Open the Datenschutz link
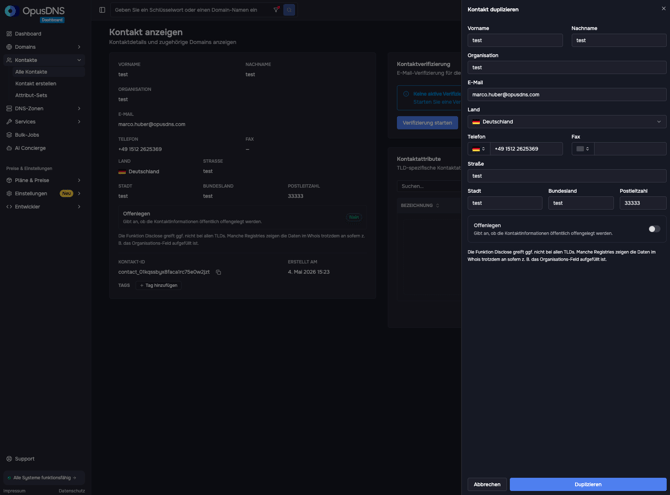This screenshot has height=495, width=670. (x=72, y=491)
